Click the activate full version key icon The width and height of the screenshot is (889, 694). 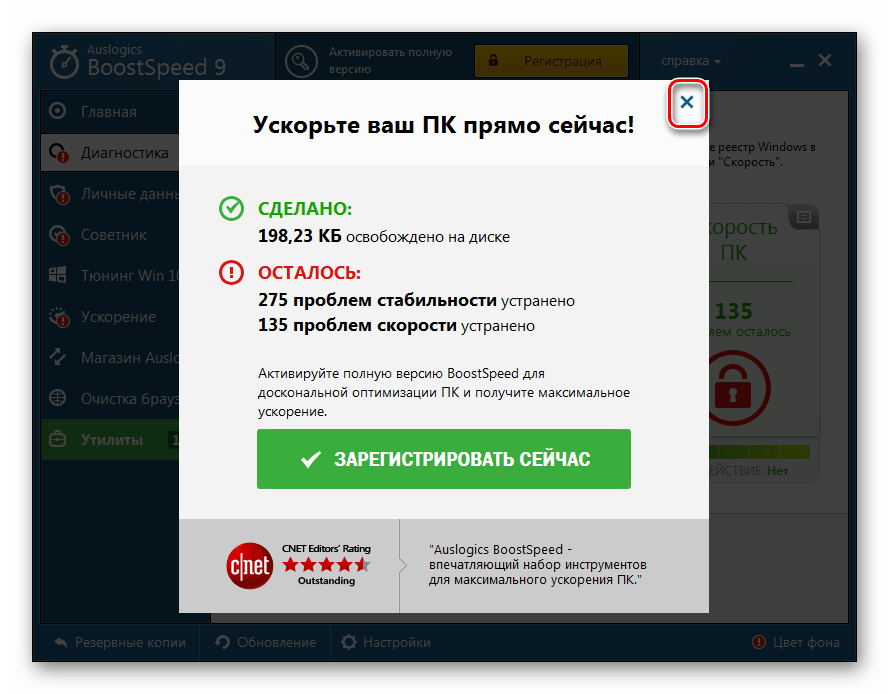point(301,61)
